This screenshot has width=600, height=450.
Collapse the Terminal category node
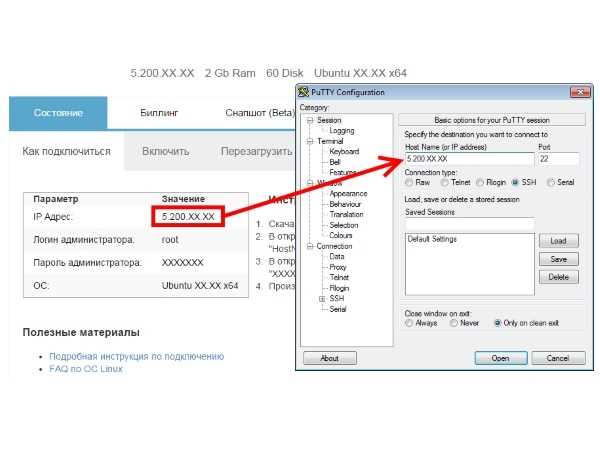tap(310, 141)
